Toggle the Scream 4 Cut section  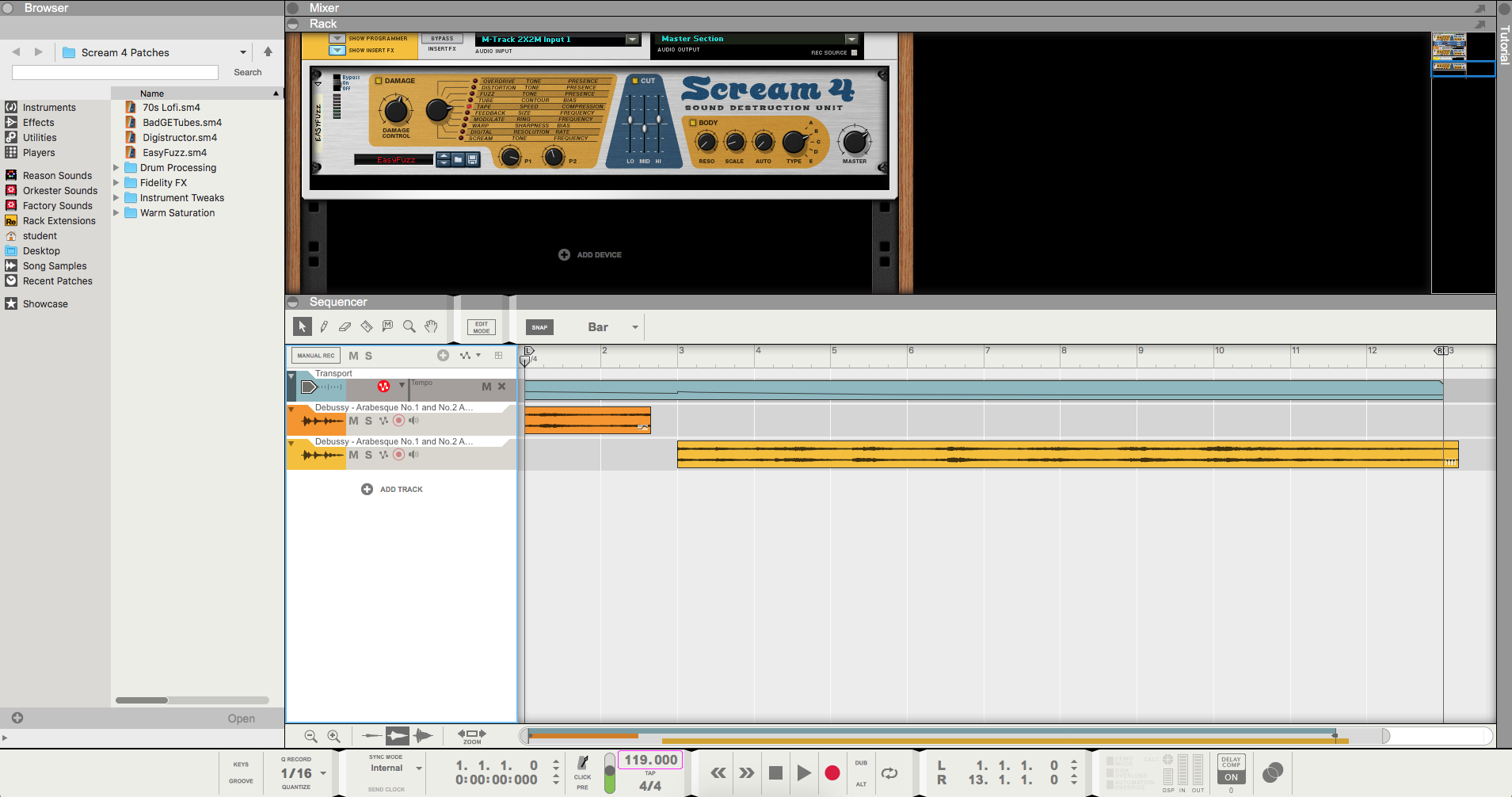point(635,81)
